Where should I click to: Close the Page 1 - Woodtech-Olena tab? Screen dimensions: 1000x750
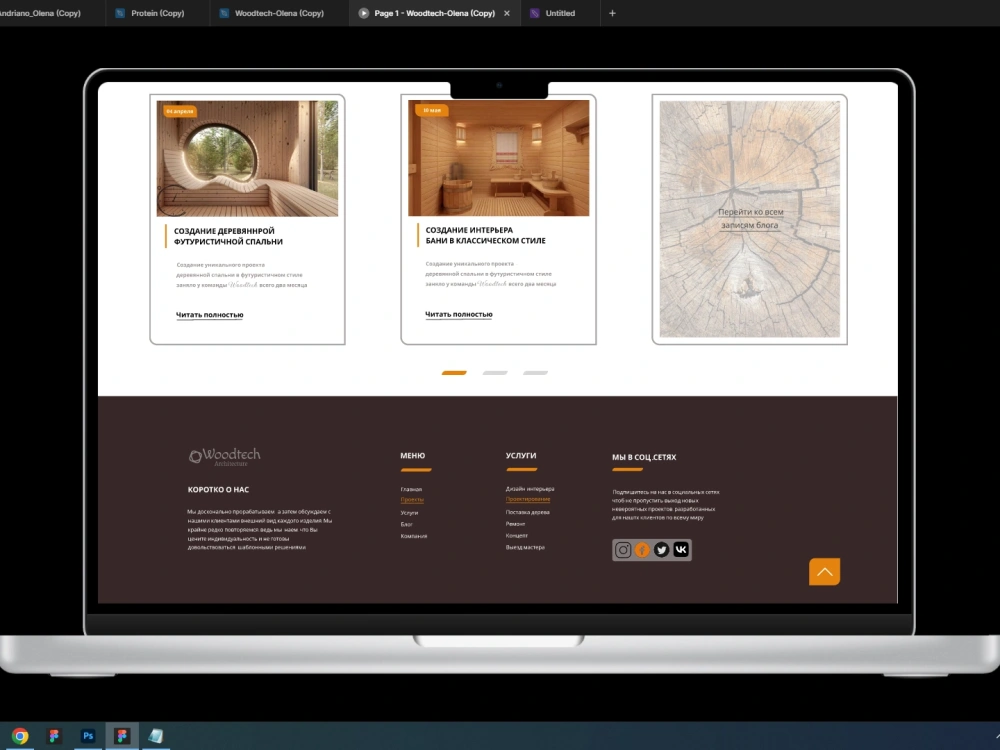507,13
